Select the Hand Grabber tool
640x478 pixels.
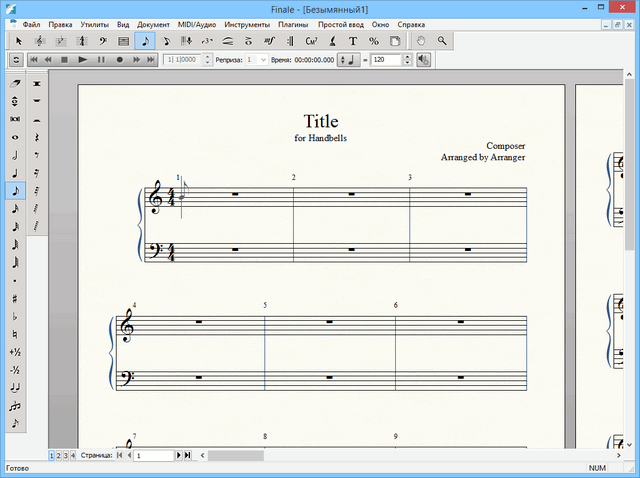click(421, 41)
